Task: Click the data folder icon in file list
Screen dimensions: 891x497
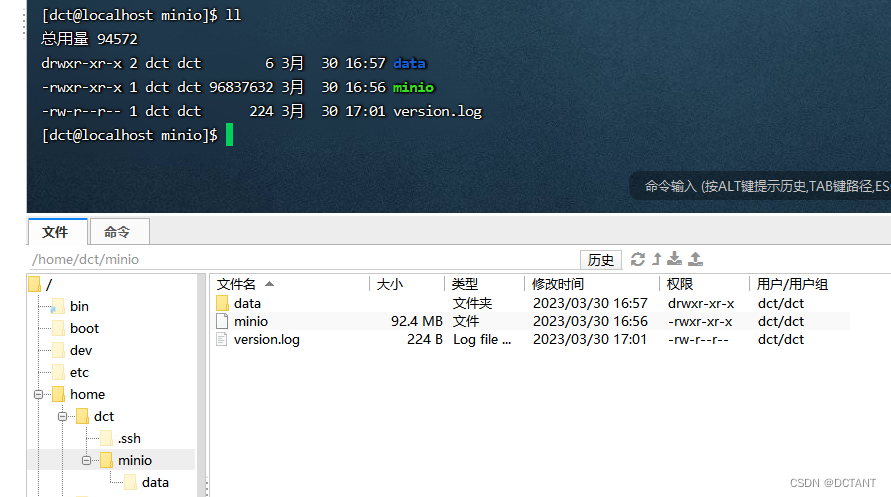Action: (x=222, y=303)
